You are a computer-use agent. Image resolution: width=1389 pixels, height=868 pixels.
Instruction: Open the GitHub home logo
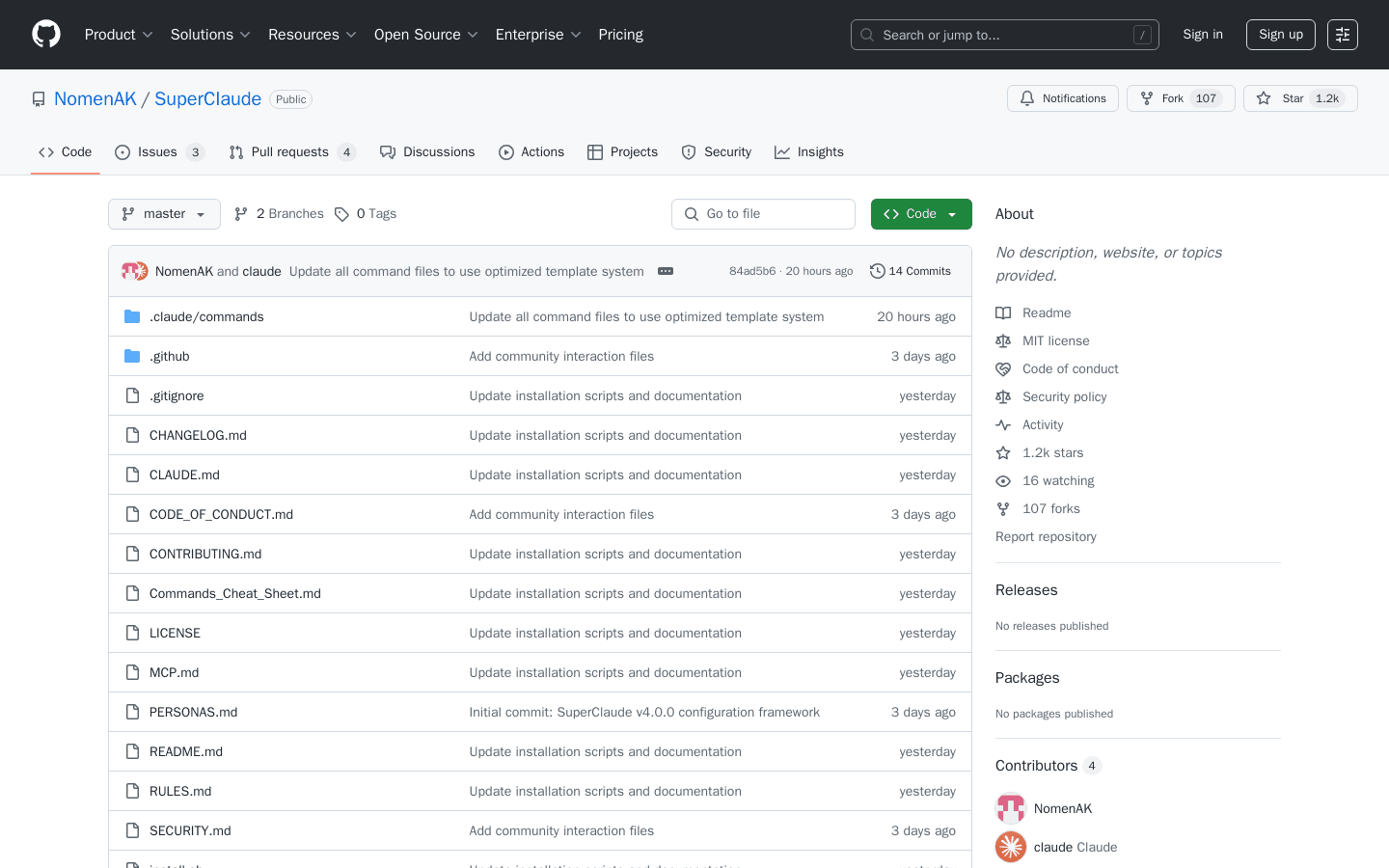pyautogui.click(x=45, y=34)
